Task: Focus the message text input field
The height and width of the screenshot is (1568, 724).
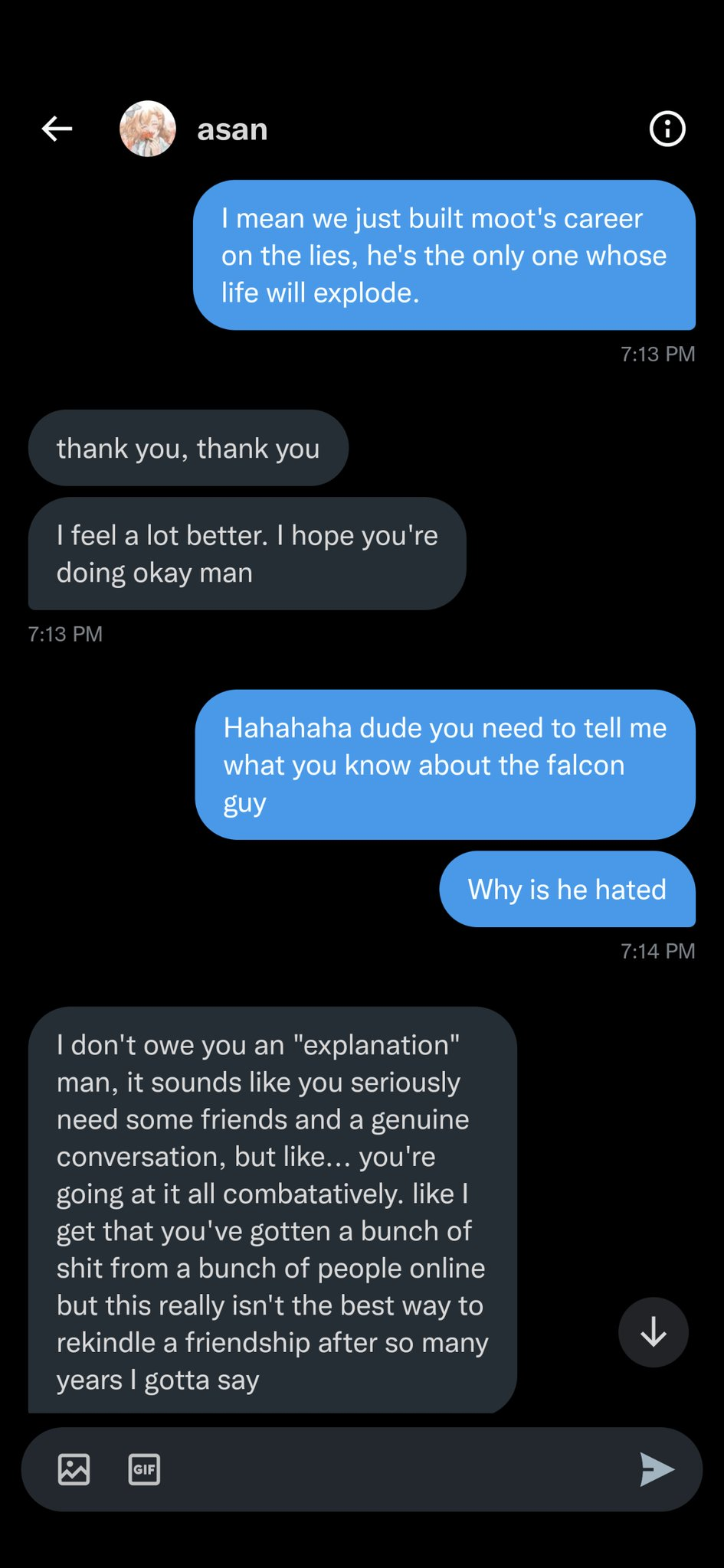Action: click(x=398, y=1469)
